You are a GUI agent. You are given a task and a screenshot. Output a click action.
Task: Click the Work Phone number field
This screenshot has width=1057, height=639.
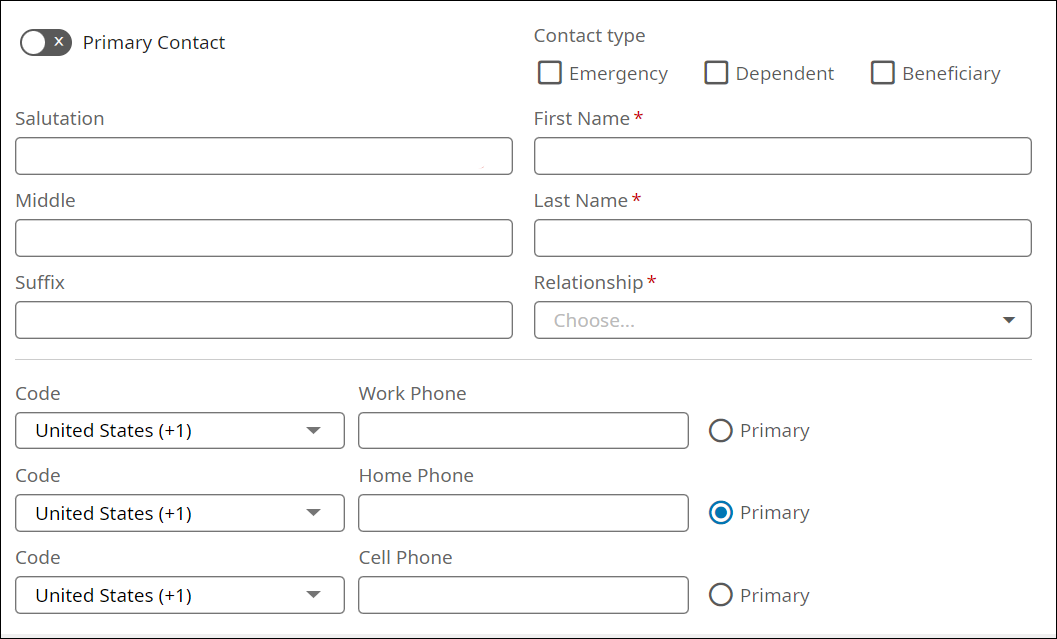pos(523,430)
